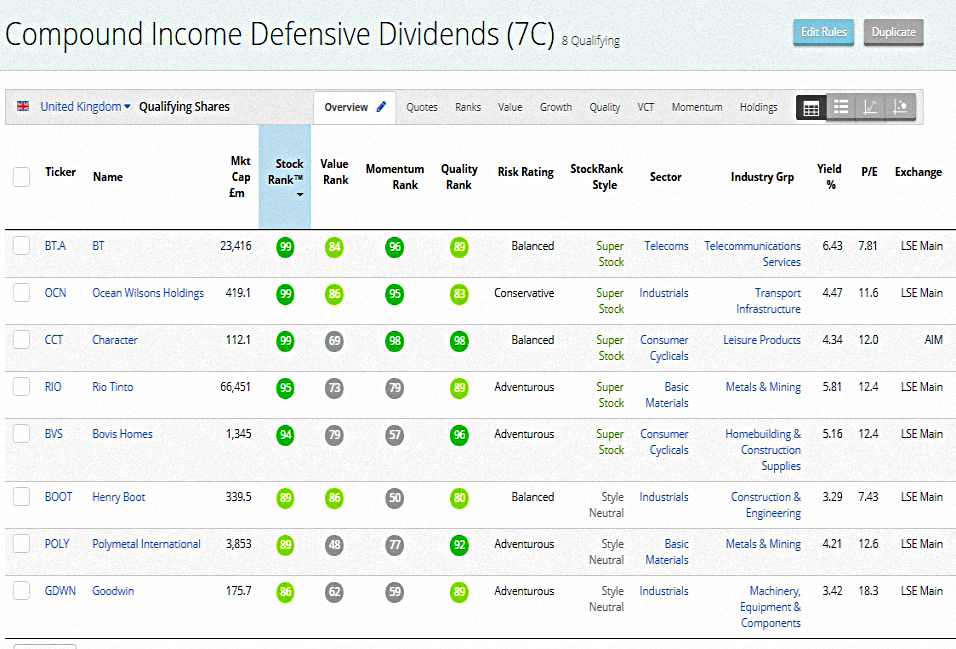The image size is (956, 649).
Task: Switch to scatter plot view icon
Action: pos(900,108)
